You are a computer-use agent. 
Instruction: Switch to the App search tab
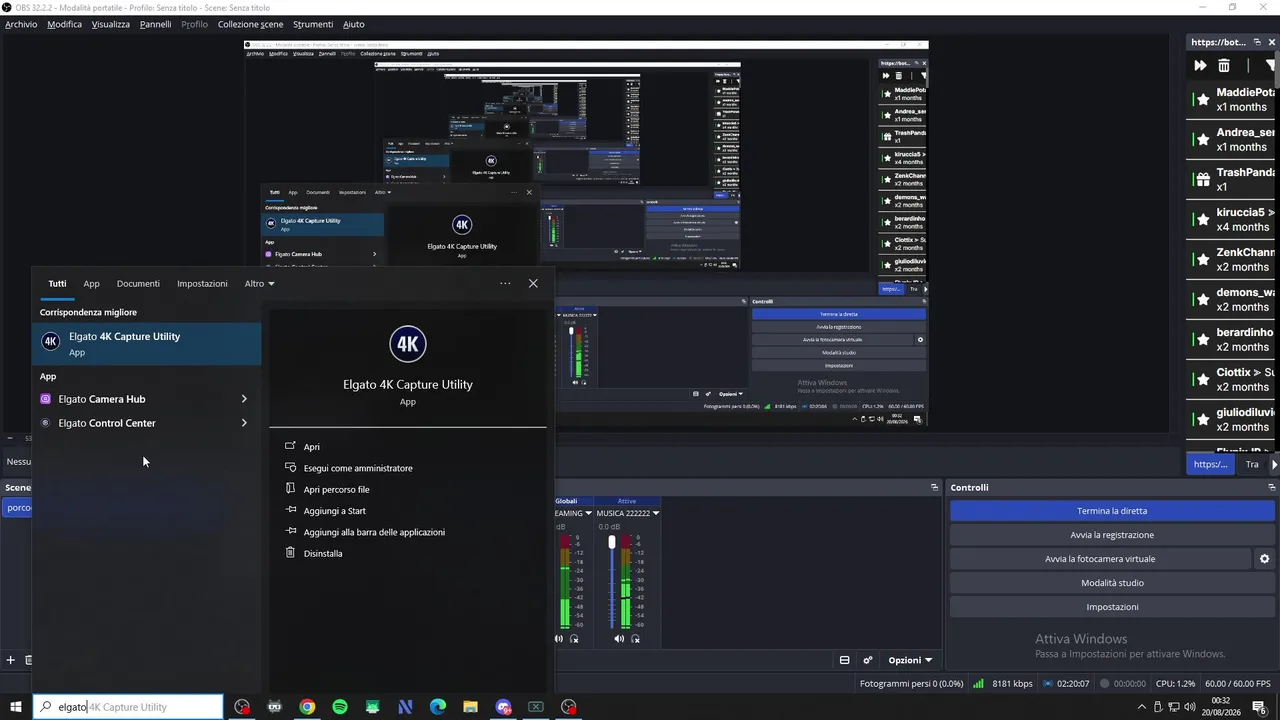click(91, 284)
